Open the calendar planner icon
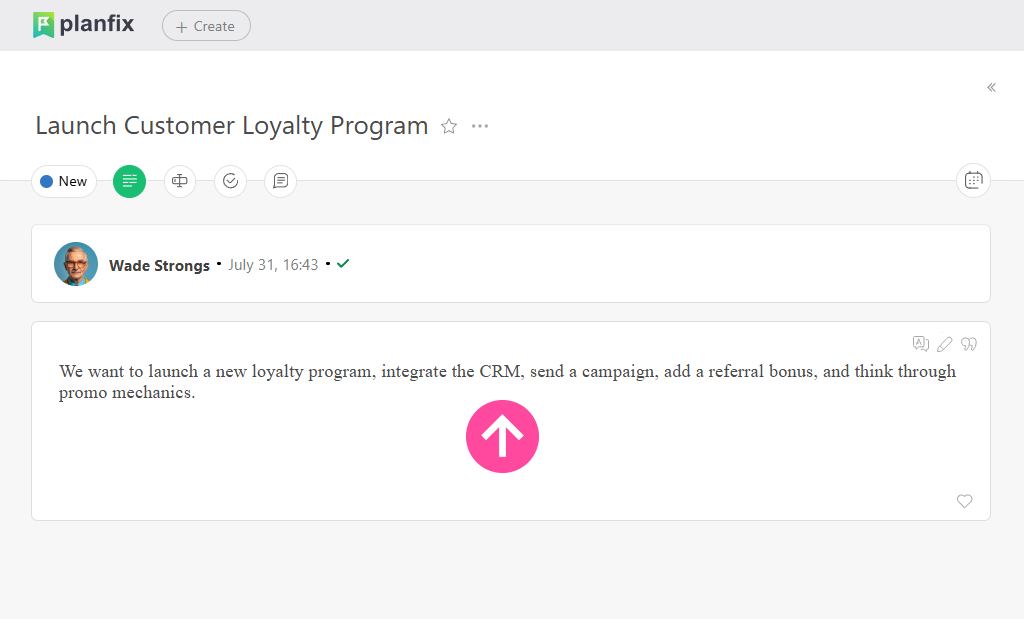Image resolution: width=1024 pixels, height=619 pixels. pos(973,180)
